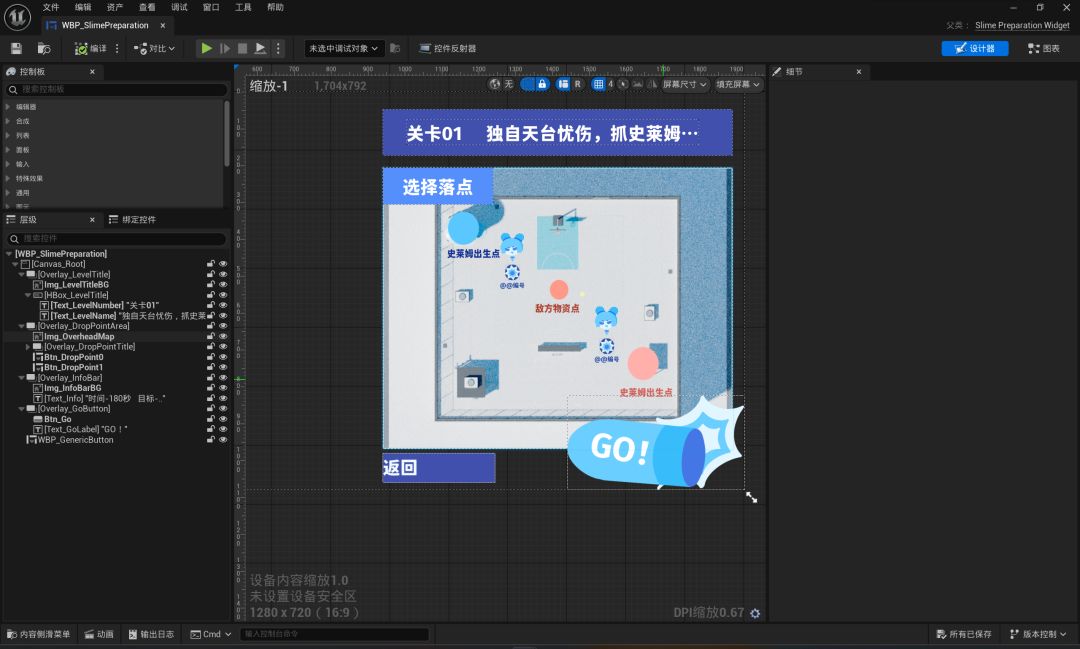Open play mode options three-dot menu
Viewport: 1080px width, 649px height.
pyautogui.click(x=278, y=48)
